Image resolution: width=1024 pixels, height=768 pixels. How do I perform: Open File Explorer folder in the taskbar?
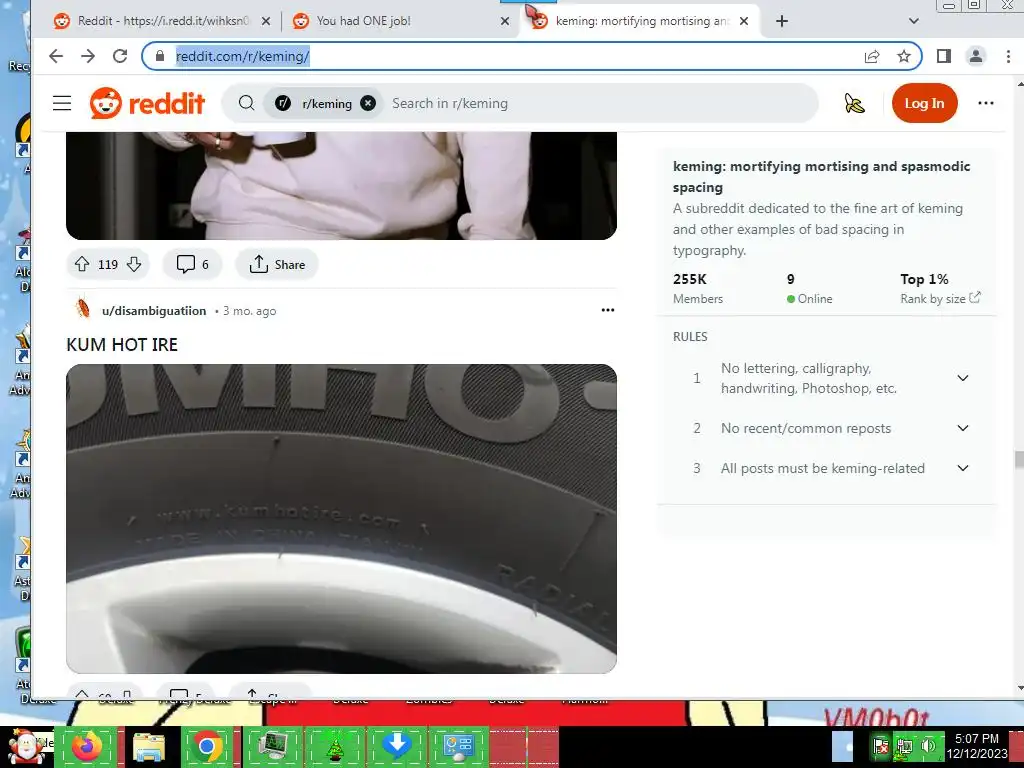(149, 746)
